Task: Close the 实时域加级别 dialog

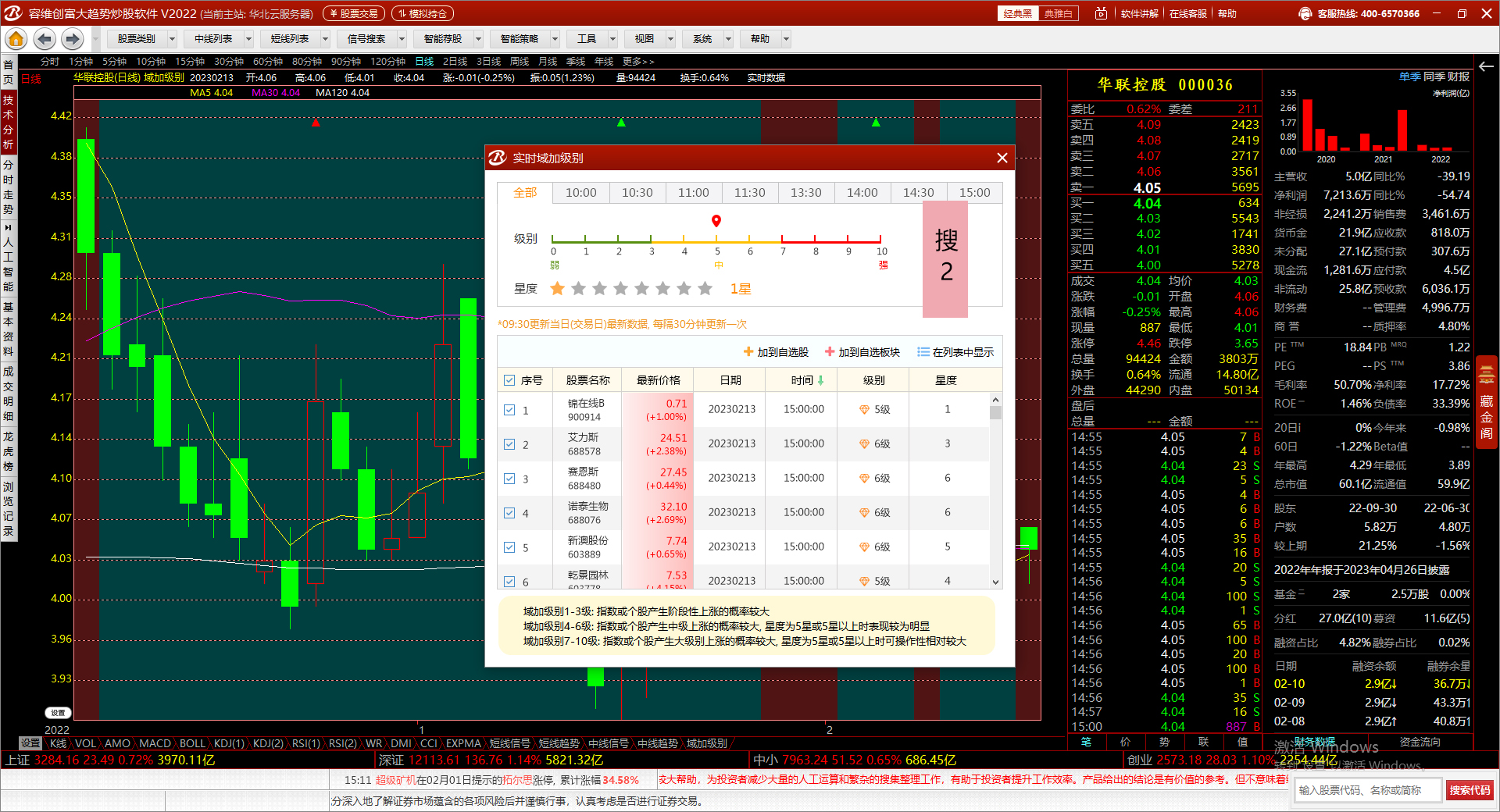Action: click(1002, 158)
